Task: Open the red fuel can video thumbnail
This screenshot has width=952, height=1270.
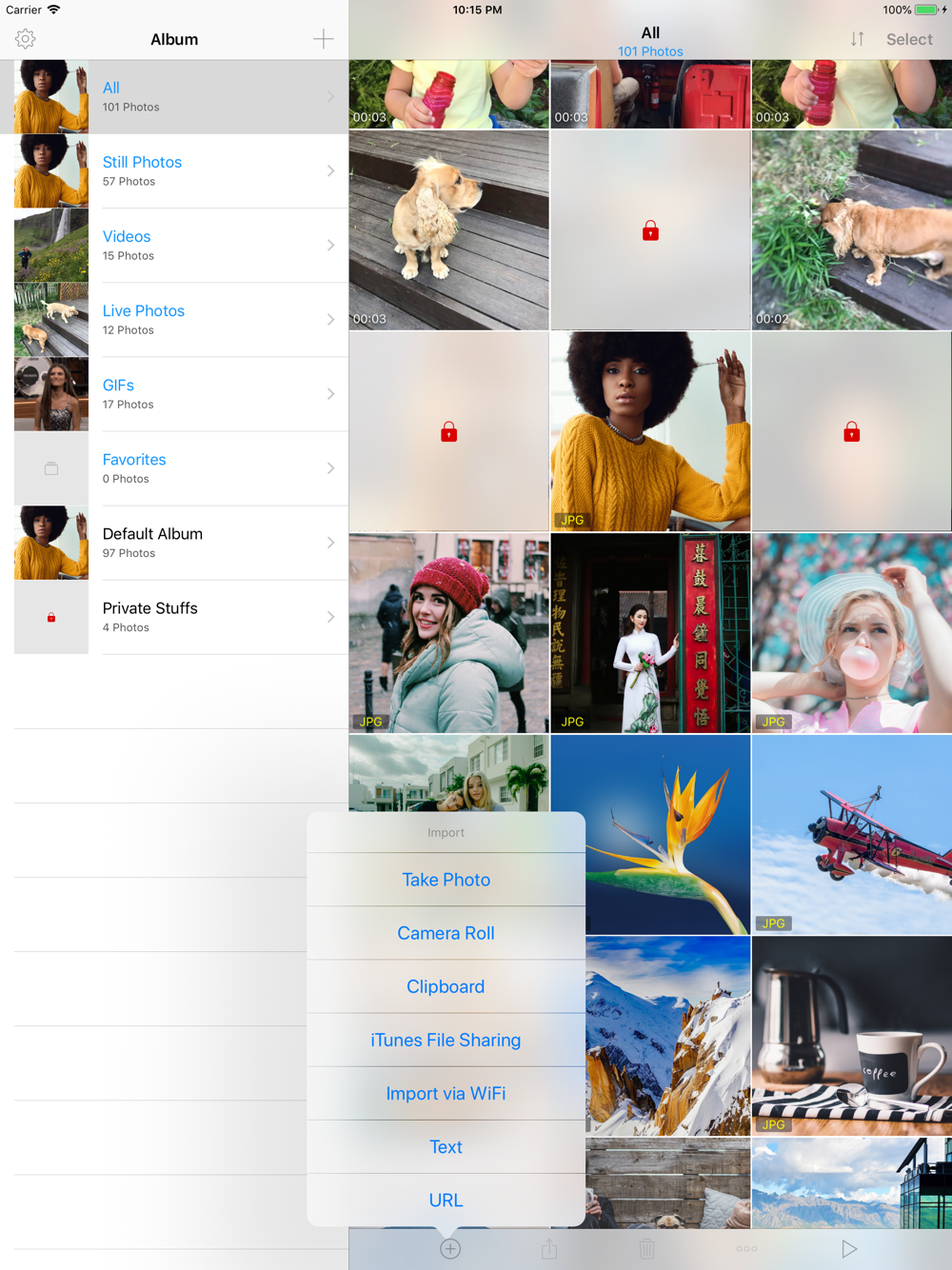Action: [650, 94]
